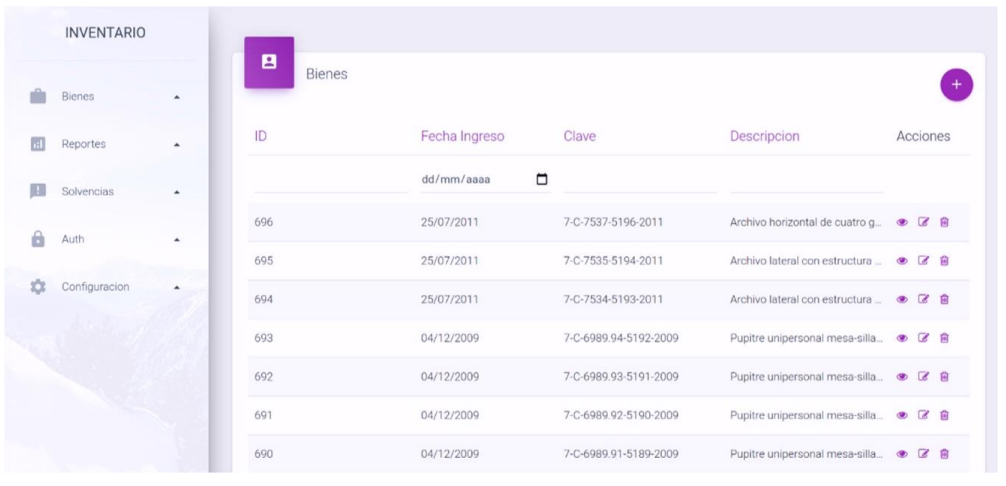Delete the record with ID 692

coord(944,376)
